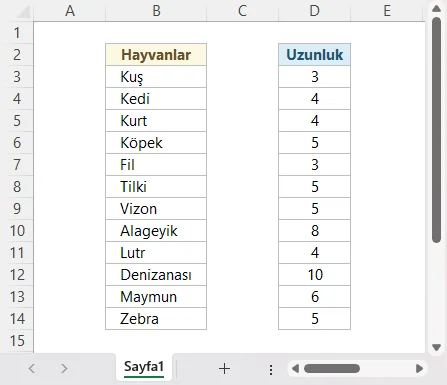Click horizontal scrollbar right arrow
The width and height of the screenshot is (447, 385).
[419, 368]
